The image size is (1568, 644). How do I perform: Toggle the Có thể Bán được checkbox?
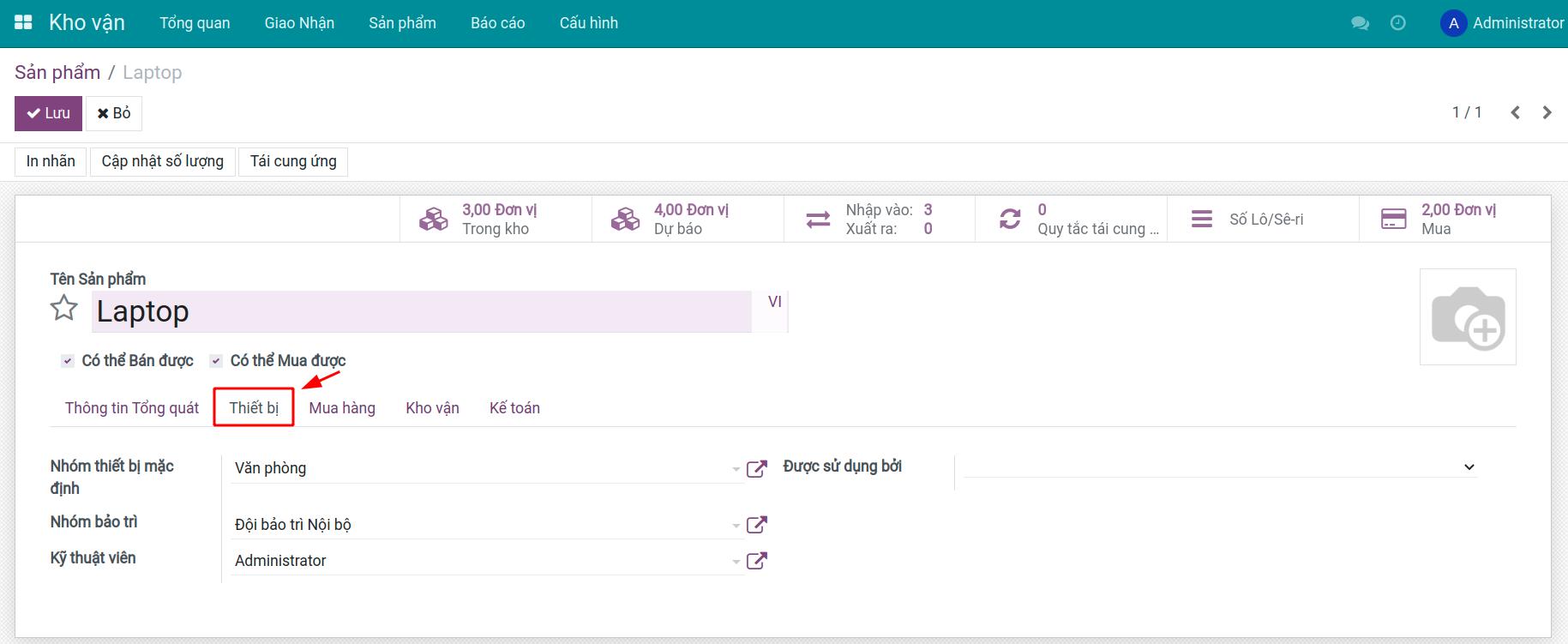click(x=68, y=361)
